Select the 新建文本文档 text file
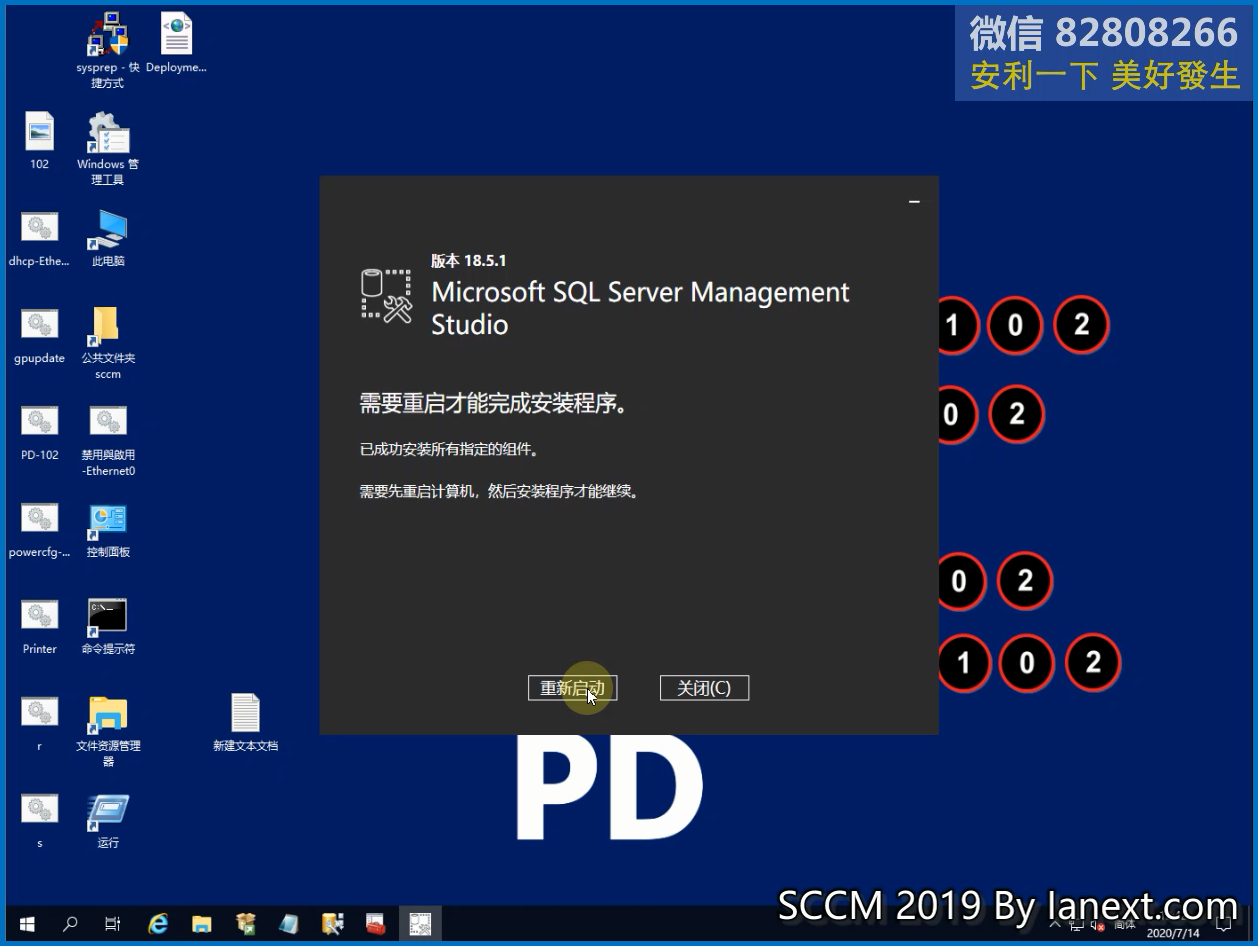The image size is (1258, 946). tap(245, 722)
